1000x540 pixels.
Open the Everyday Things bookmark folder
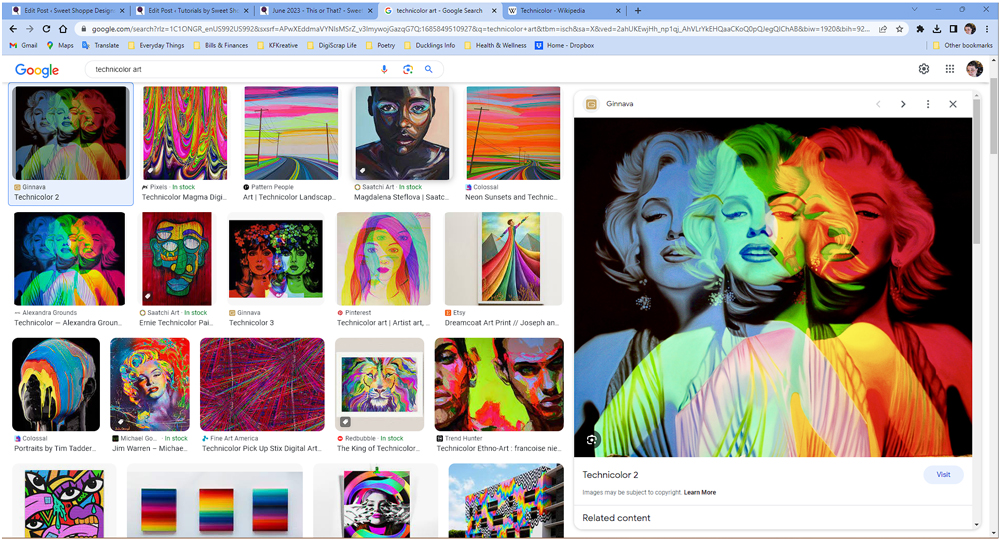click(x=156, y=45)
